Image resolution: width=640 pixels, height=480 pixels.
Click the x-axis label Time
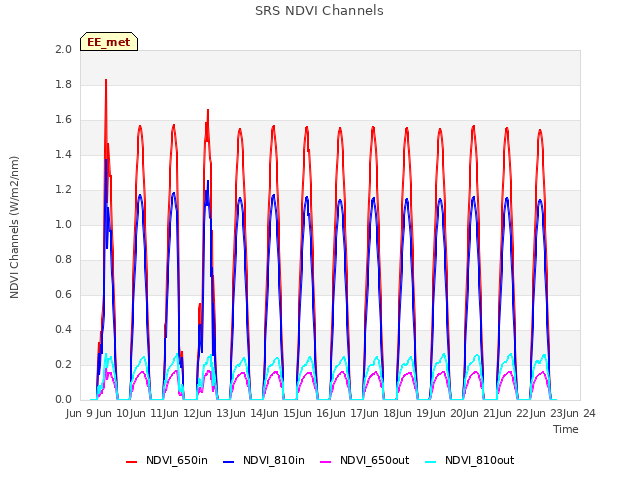tap(565, 429)
